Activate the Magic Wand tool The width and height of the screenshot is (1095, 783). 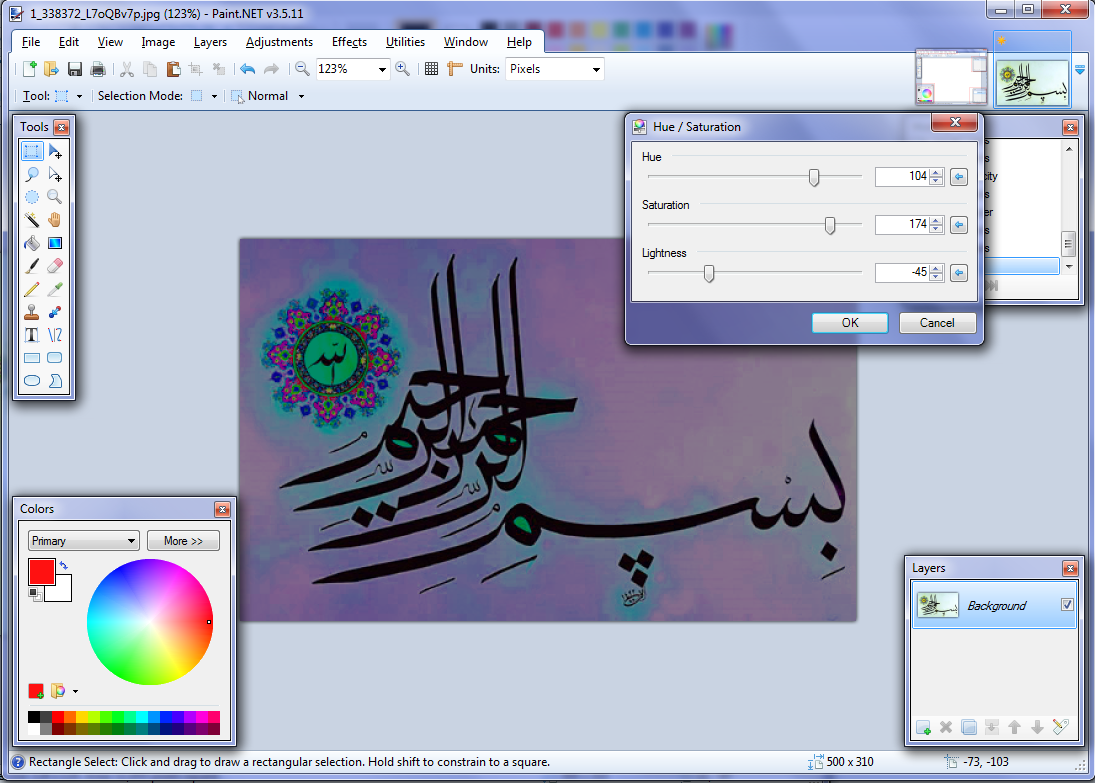click(x=31, y=220)
